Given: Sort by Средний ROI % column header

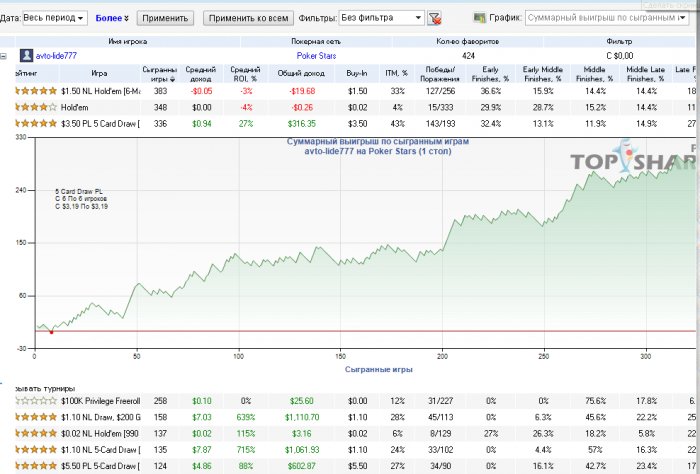Looking at the screenshot, I should 245,73.
